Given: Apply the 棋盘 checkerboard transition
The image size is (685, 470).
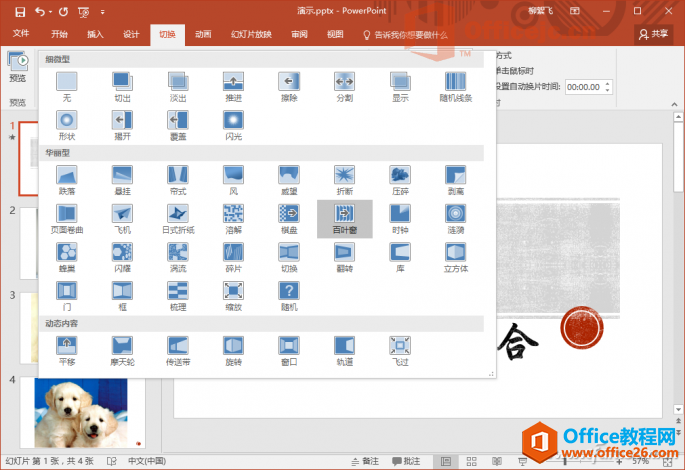Looking at the screenshot, I should point(289,219).
